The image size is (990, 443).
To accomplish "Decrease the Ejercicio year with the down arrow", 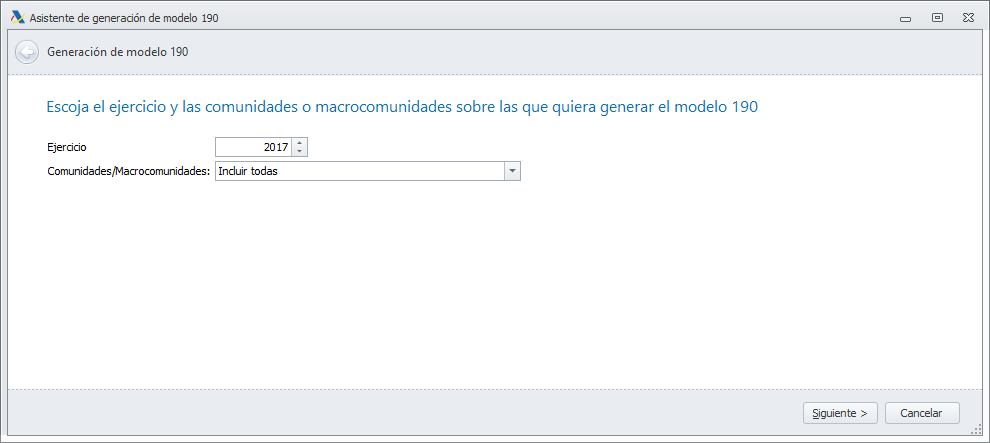I will 300,151.
